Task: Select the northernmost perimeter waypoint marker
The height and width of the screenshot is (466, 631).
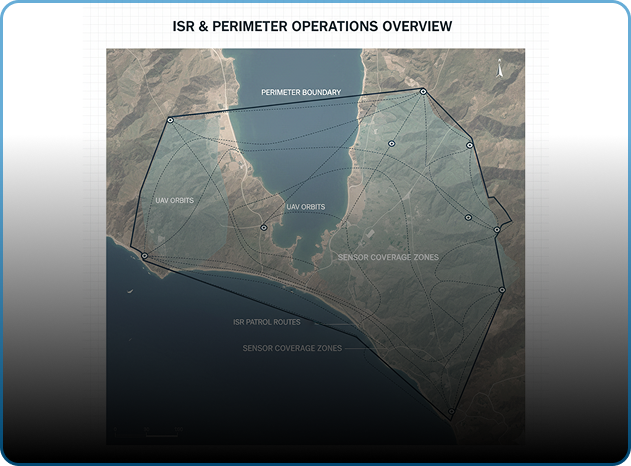Action: (423, 92)
